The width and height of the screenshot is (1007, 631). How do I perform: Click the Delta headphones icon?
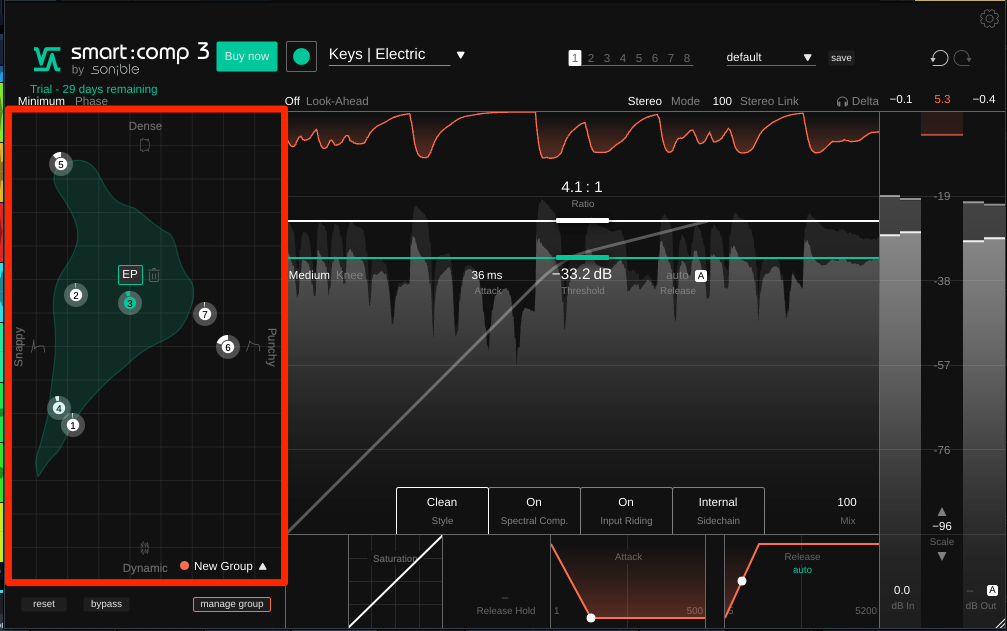point(842,101)
